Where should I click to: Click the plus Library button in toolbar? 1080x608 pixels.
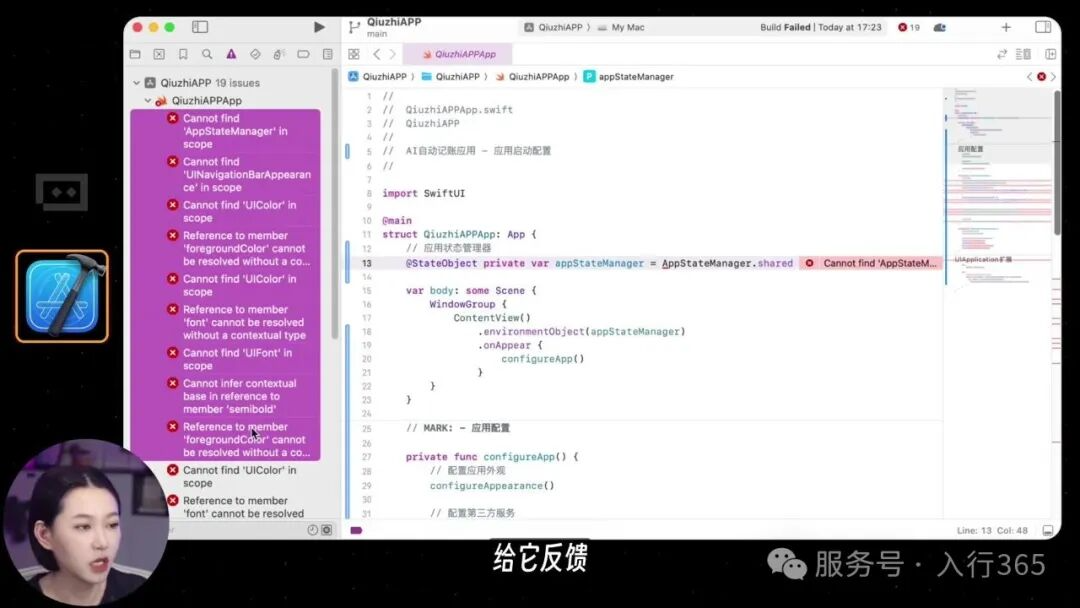(1006, 27)
